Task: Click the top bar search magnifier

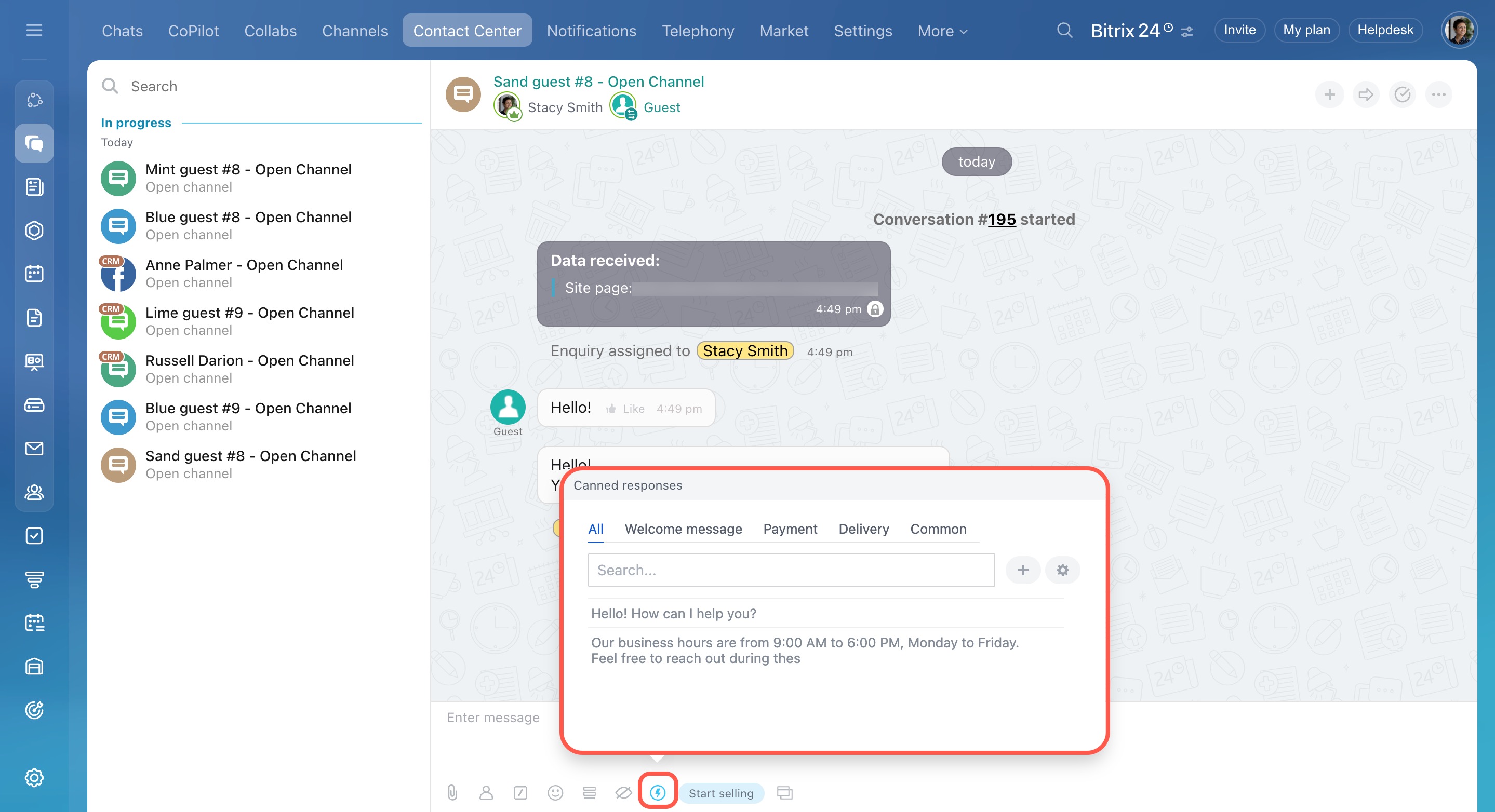Action: click(1064, 30)
